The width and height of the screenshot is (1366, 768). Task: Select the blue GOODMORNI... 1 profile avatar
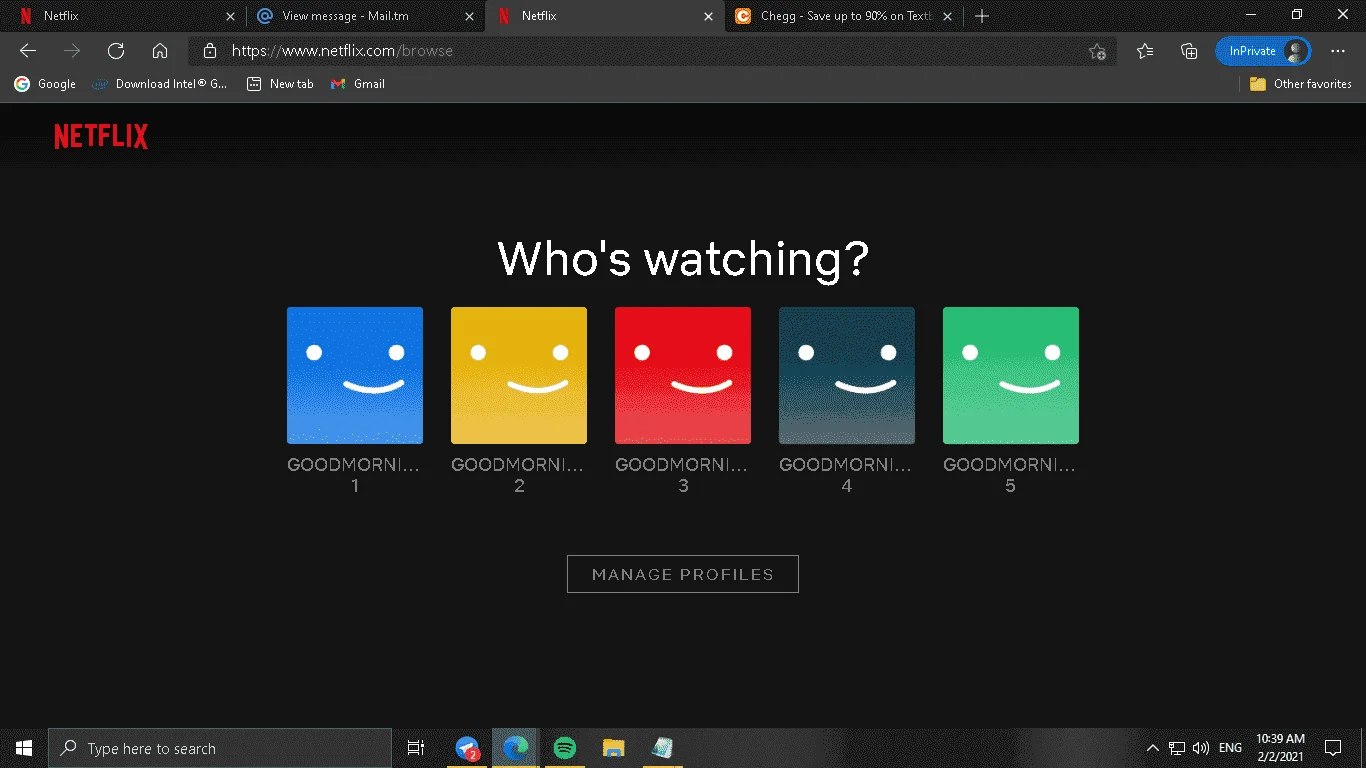click(355, 375)
